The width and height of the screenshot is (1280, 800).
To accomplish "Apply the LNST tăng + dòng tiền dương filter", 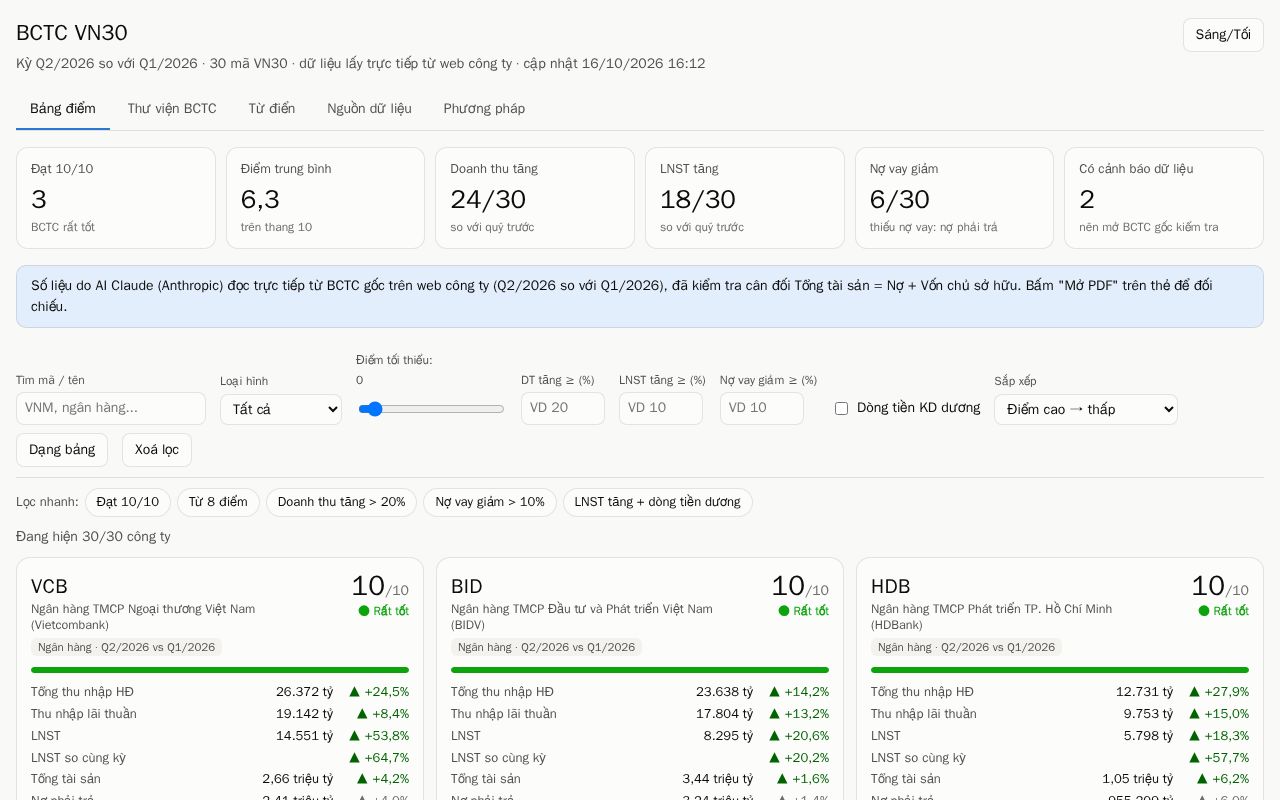I will (x=658, y=502).
